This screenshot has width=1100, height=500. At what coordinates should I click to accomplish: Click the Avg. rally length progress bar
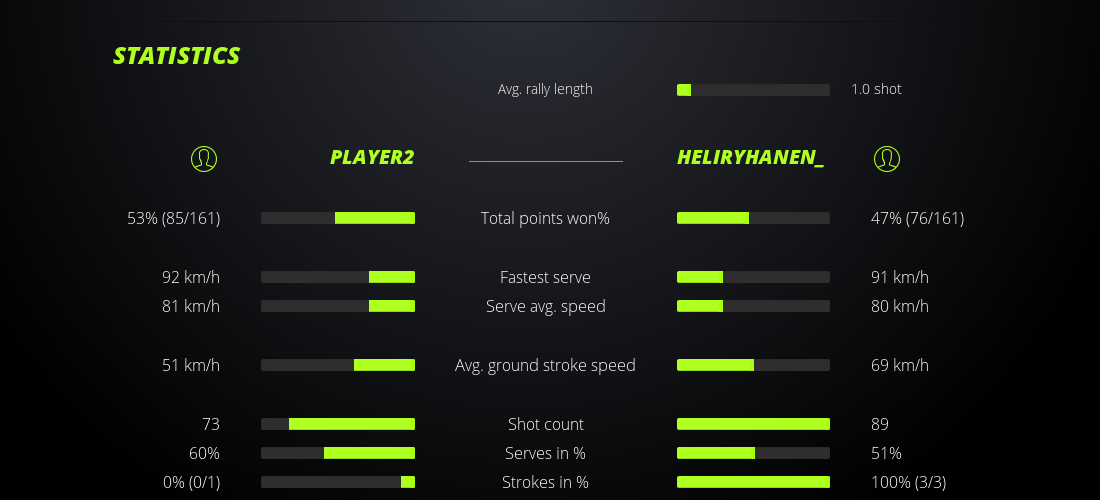753,90
